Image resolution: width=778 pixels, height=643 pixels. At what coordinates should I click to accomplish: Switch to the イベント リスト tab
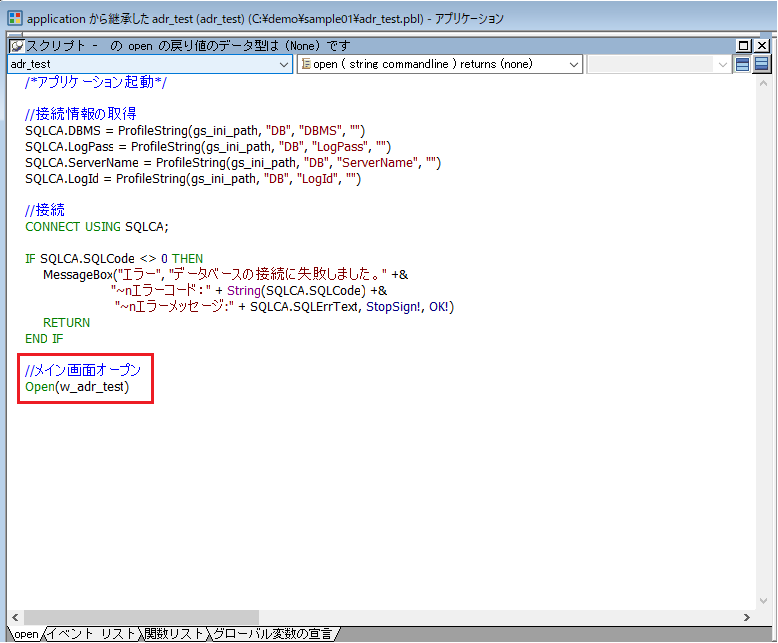coord(91,634)
